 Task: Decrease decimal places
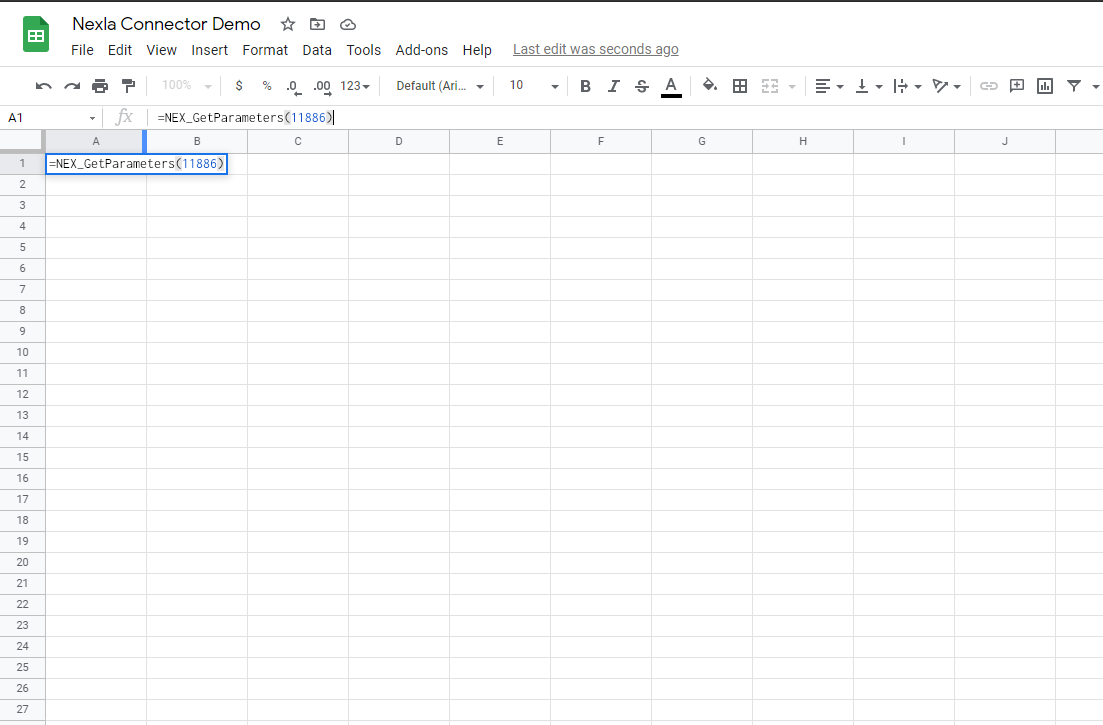(x=293, y=86)
